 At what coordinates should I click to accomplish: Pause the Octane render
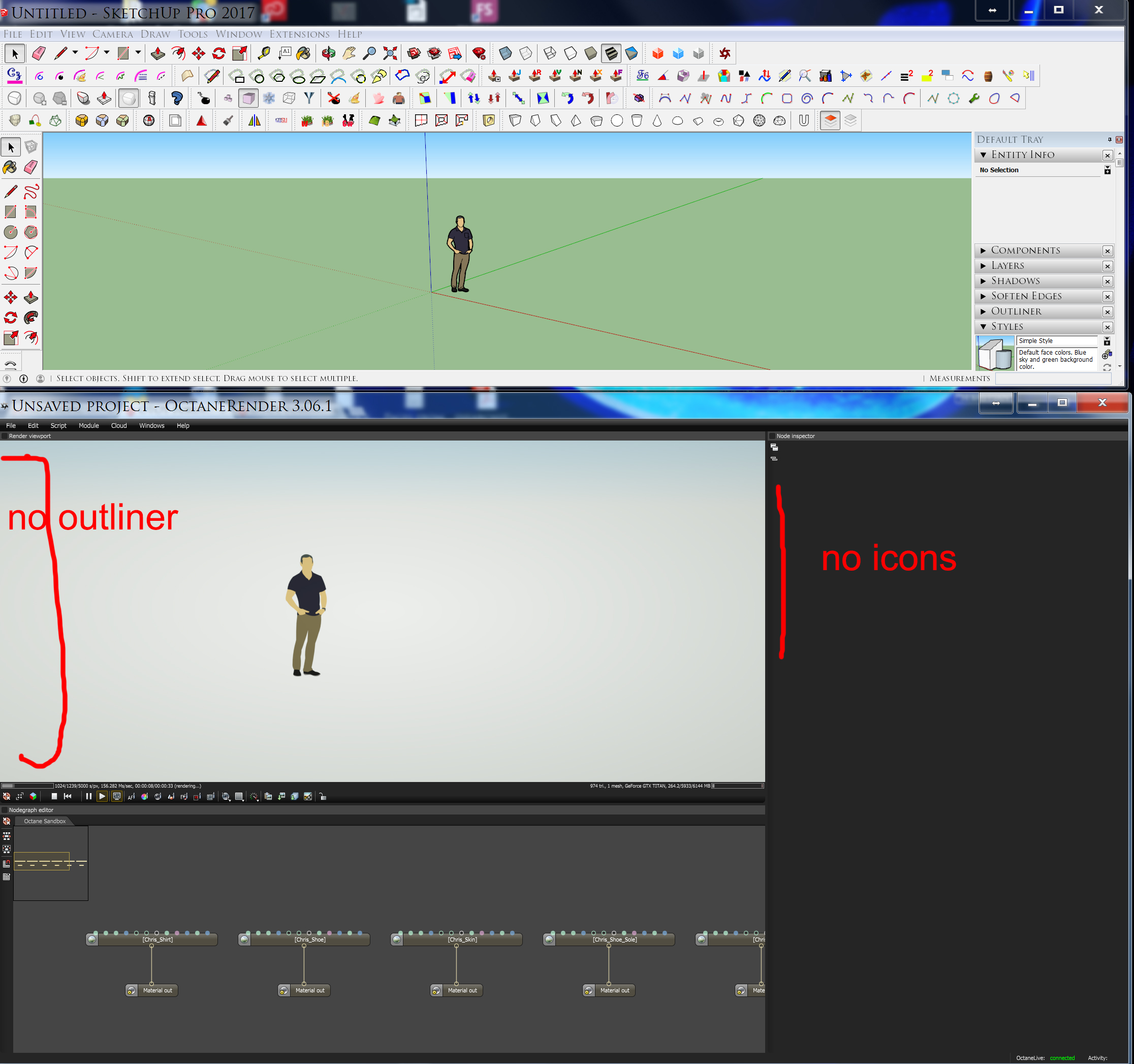click(88, 796)
